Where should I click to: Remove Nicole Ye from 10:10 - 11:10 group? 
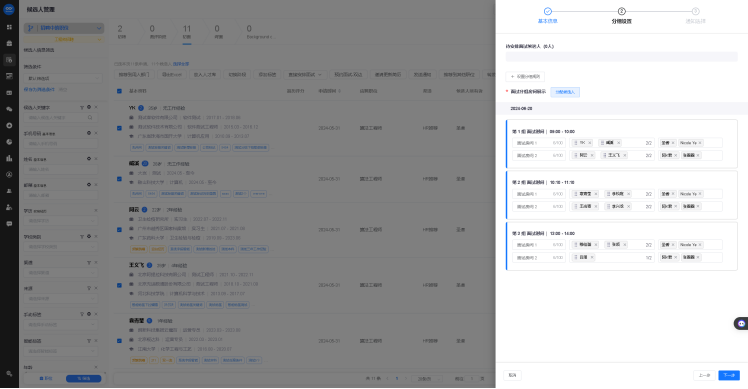pos(700,194)
